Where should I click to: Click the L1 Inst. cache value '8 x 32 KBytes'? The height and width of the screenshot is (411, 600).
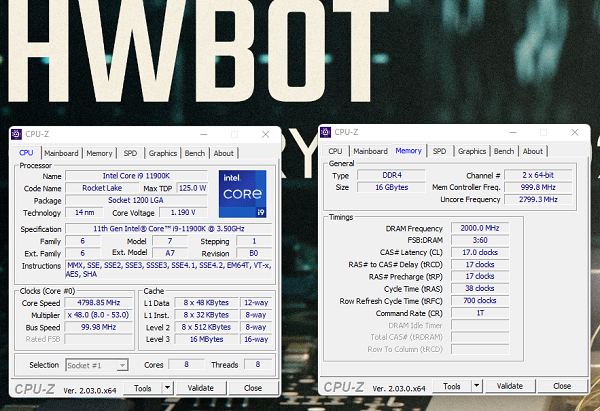pyautogui.click(x=207, y=315)
